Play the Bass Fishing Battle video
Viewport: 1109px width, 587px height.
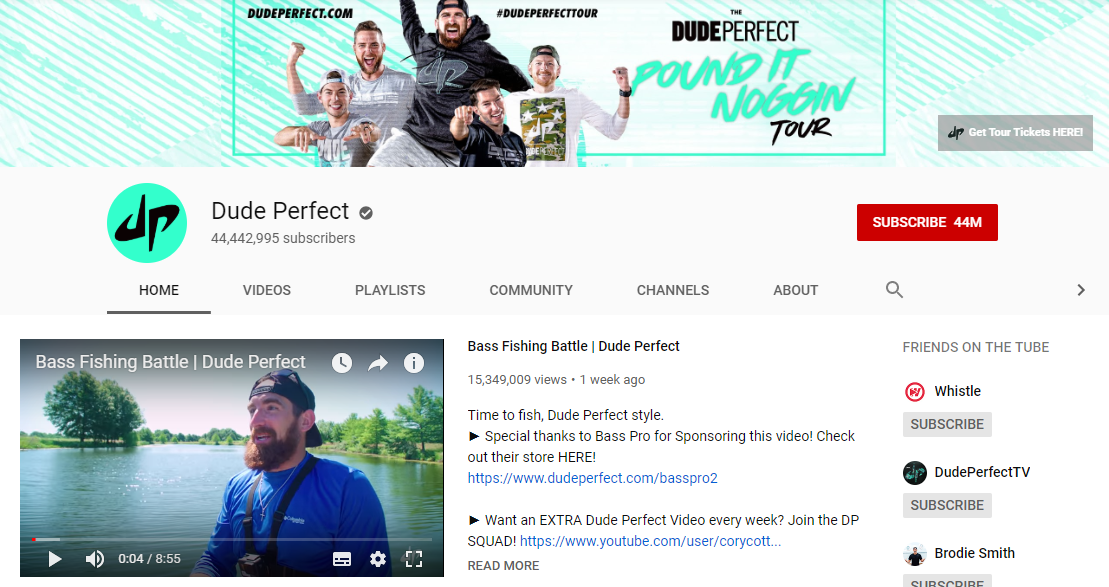coord(54,559)
